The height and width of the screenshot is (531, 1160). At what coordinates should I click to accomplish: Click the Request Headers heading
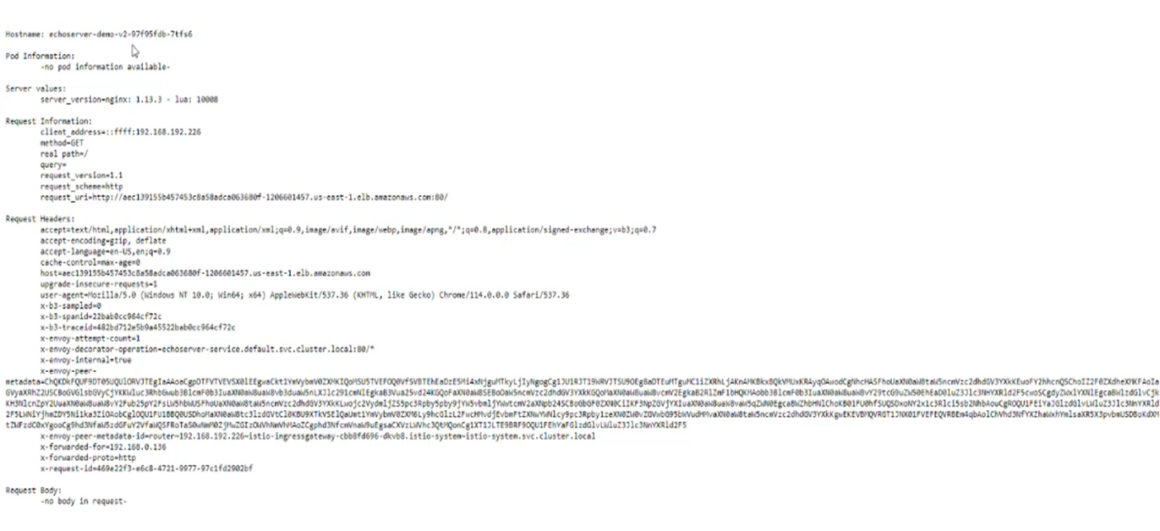point(40,219)
